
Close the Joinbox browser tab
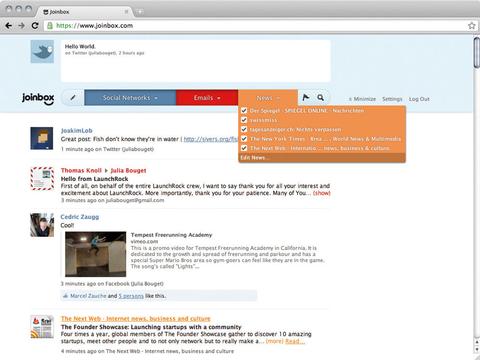126,12
